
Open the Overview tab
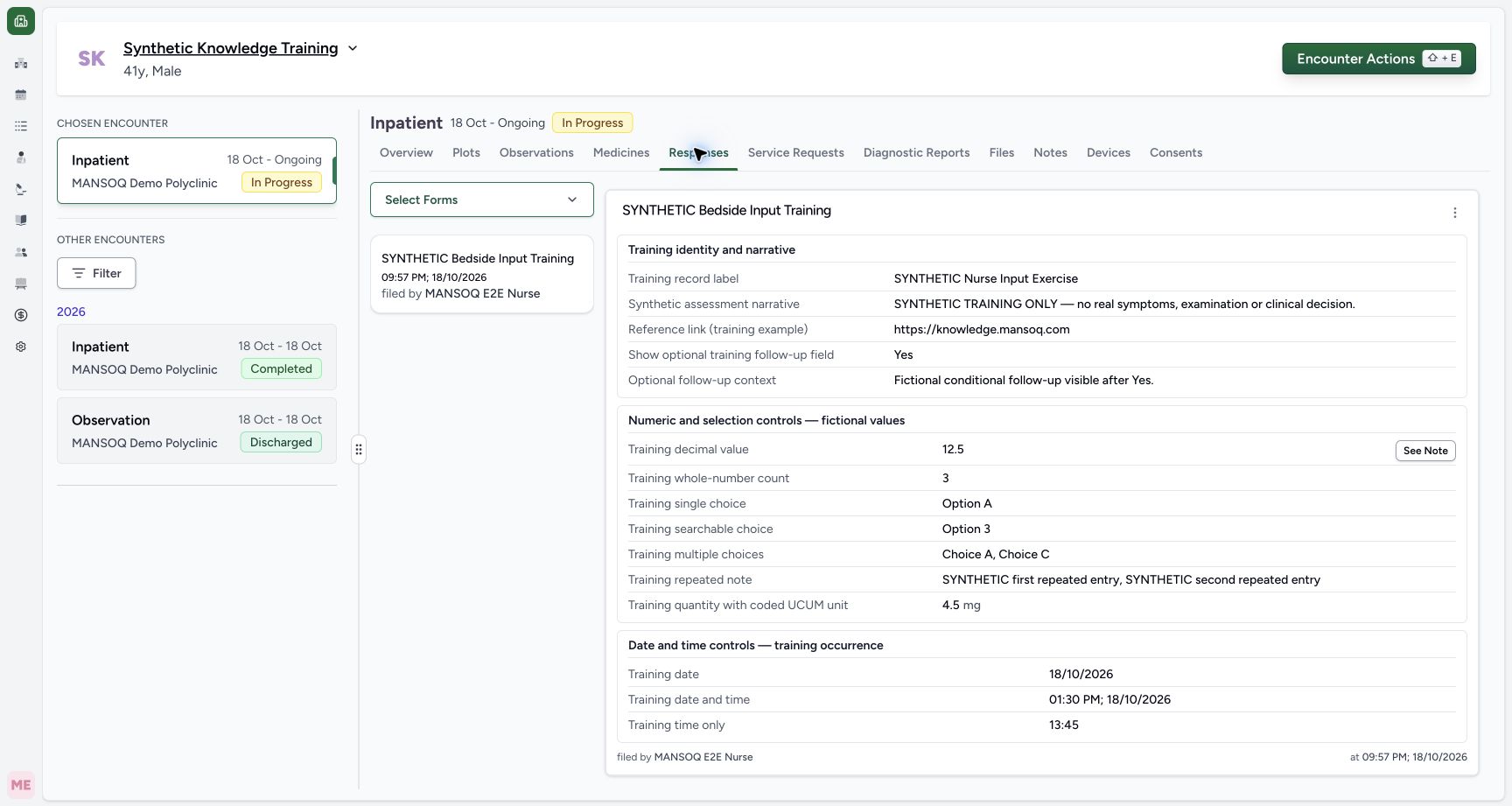pos(406,152)
